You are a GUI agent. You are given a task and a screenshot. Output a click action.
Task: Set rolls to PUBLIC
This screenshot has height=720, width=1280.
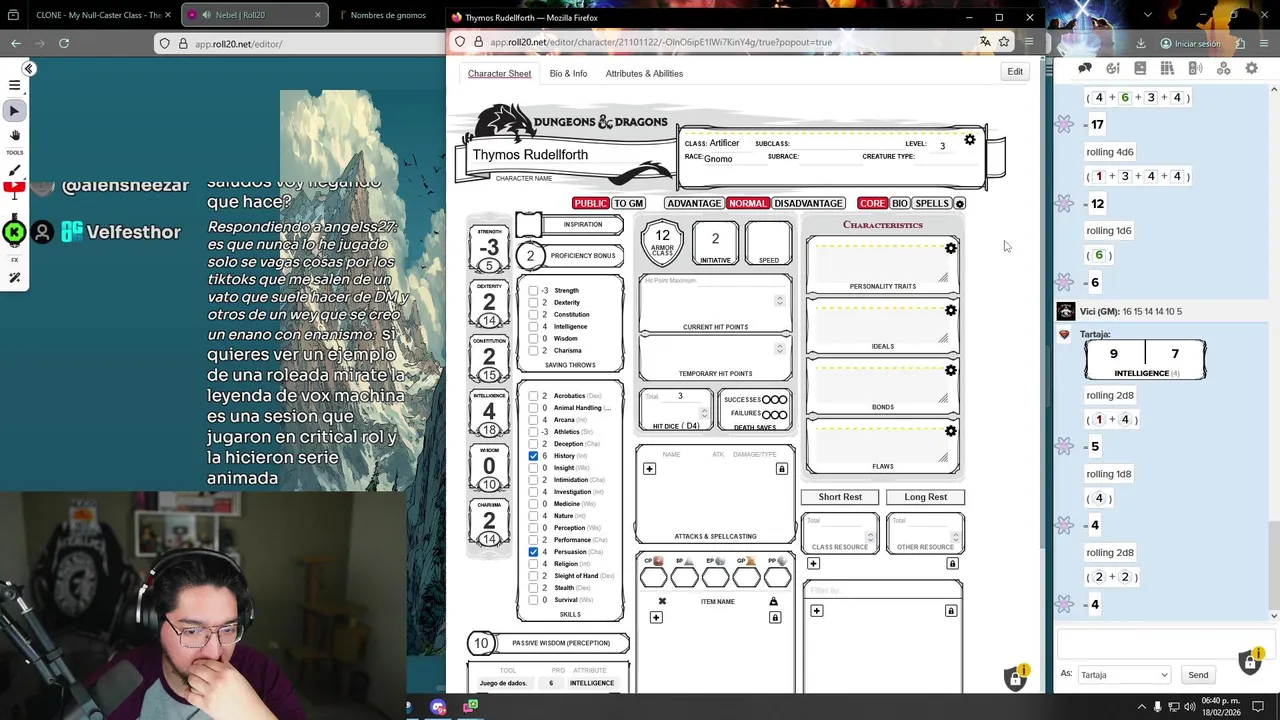[590, 204]
